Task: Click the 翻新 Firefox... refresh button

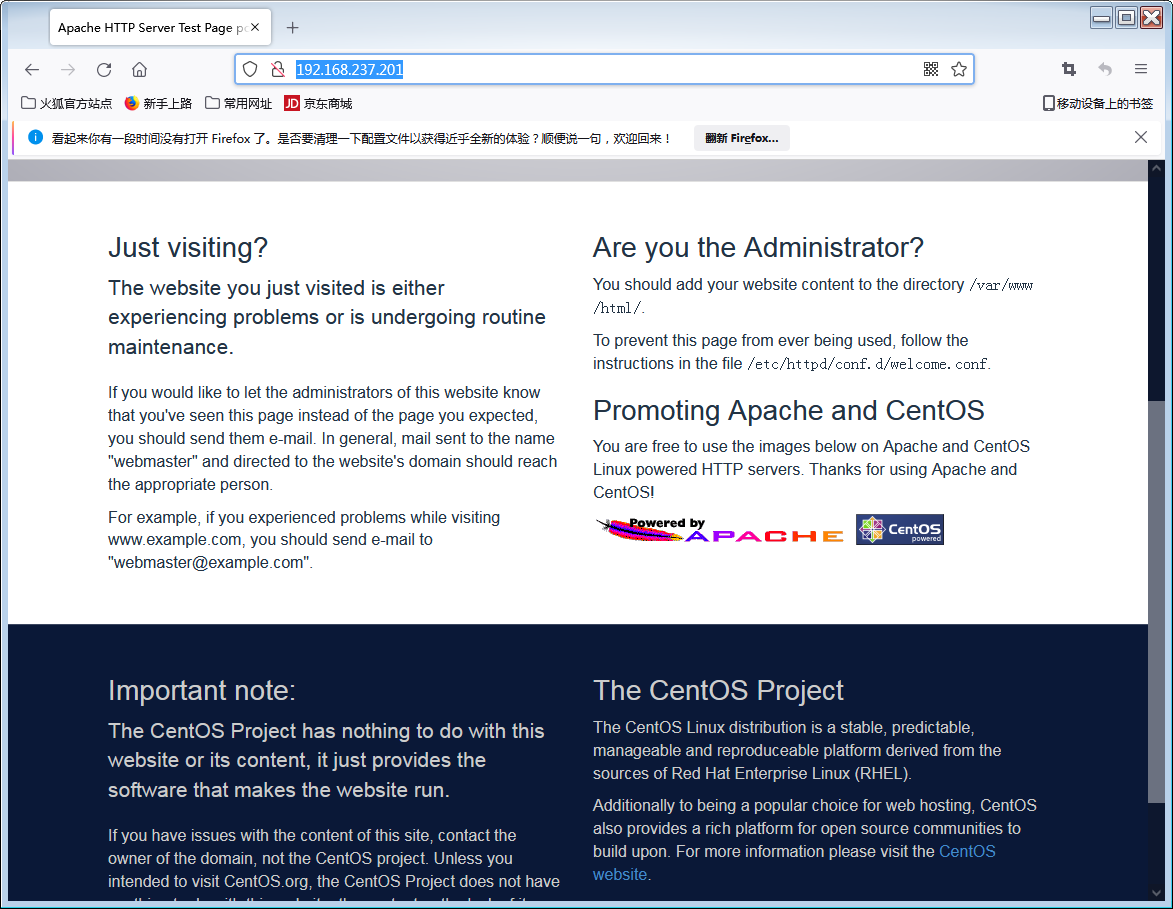Action: pyautogui.click(x=741, y=138)
